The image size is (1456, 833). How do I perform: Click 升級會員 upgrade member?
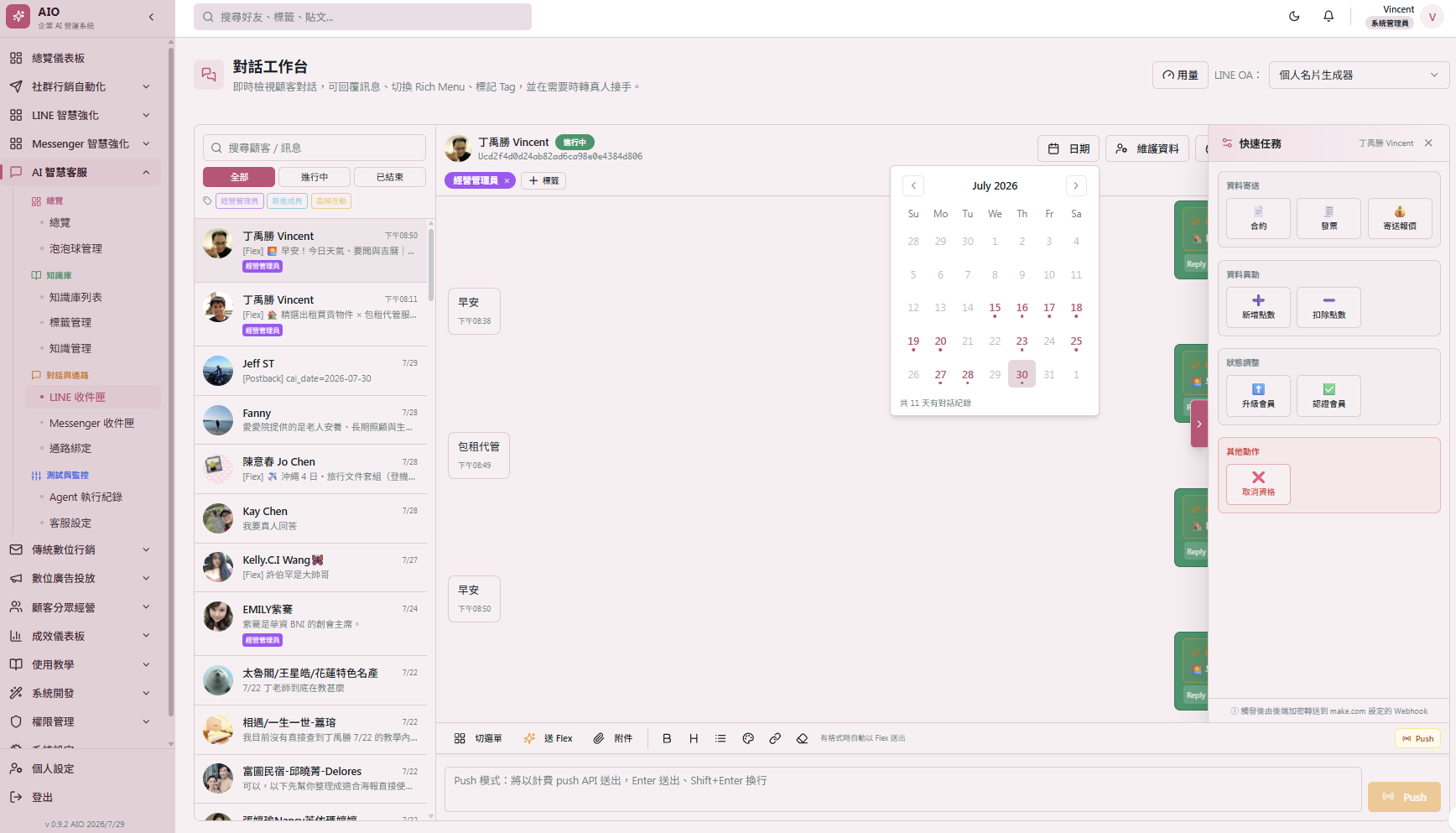coord(1258,396)
